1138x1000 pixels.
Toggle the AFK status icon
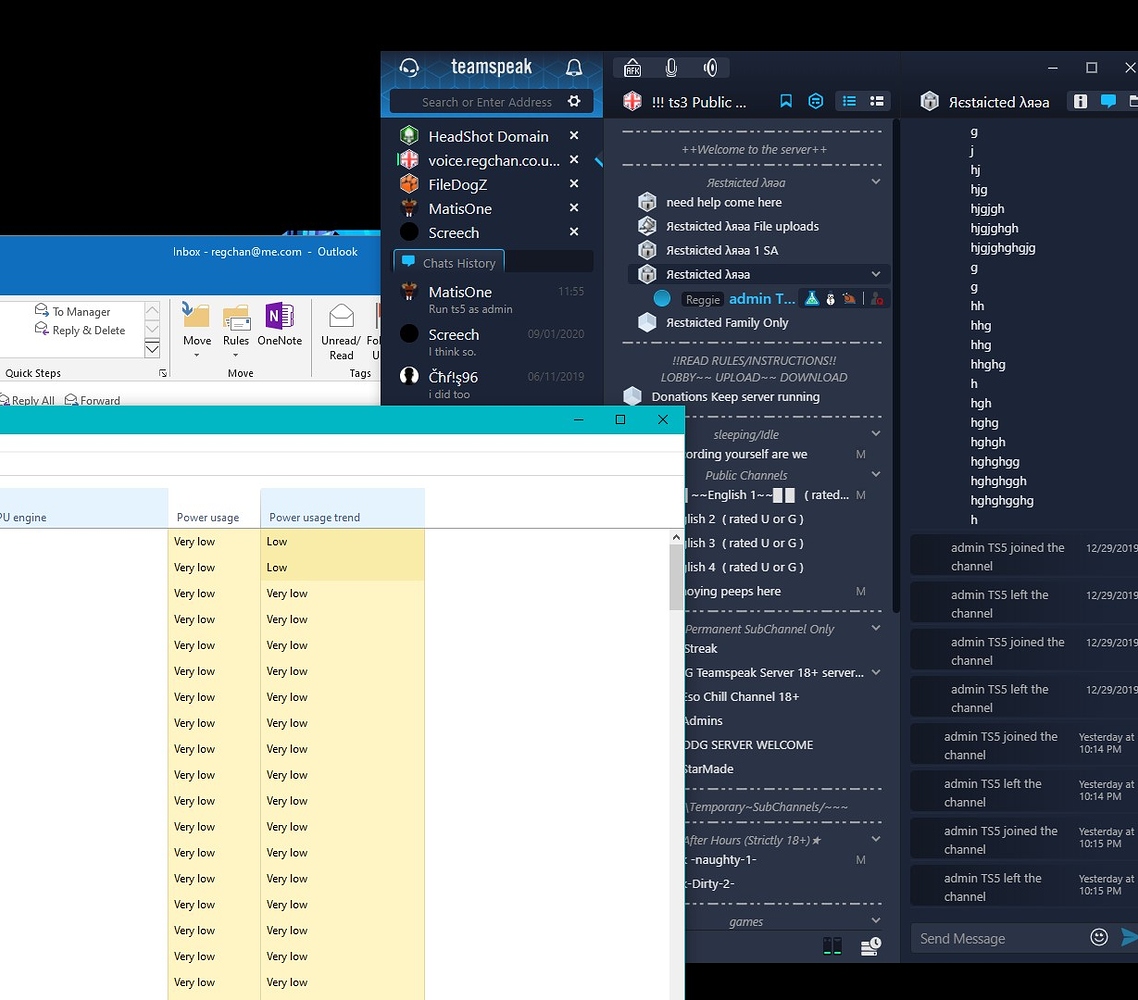[633, 67]
